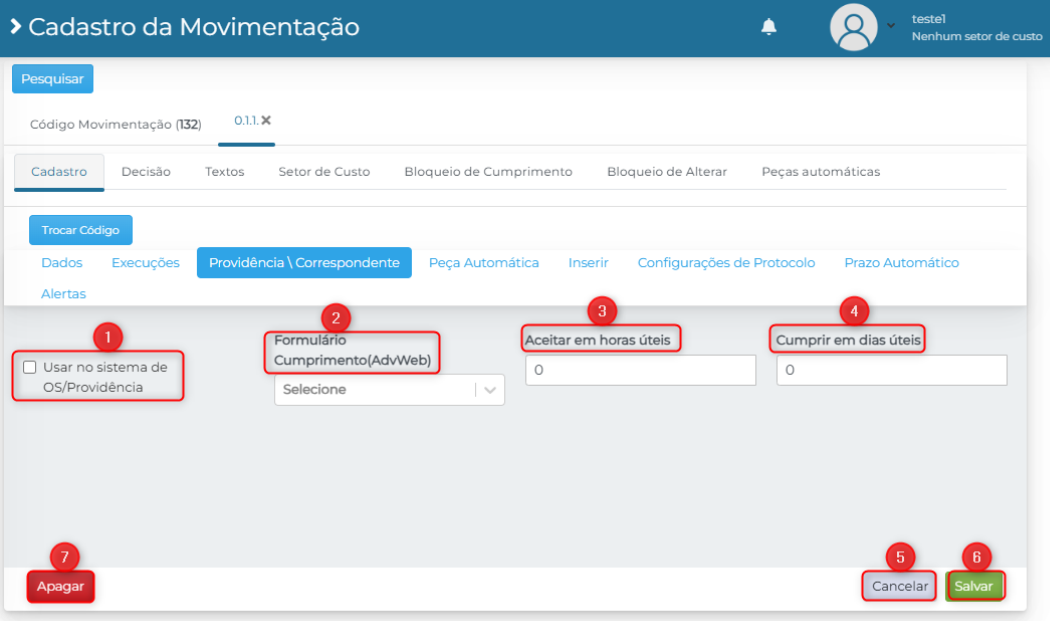The height and width of the screenshot is (621, 1050).
Task: Click the Cancelar button
Action: click(899, 586)
